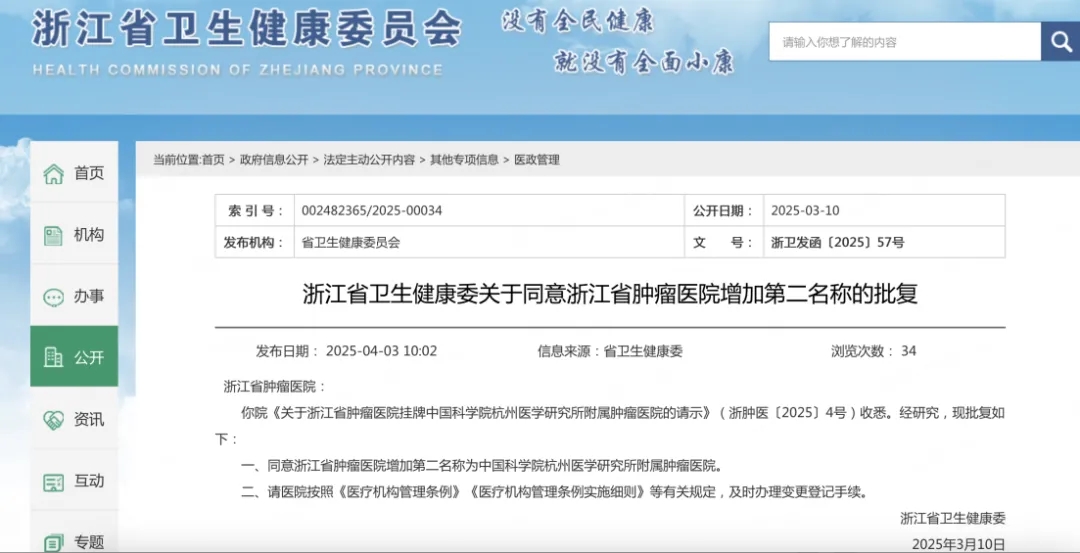Click the 索引号 label cell
1080x553 pixels.
click(x=255, y=211)
